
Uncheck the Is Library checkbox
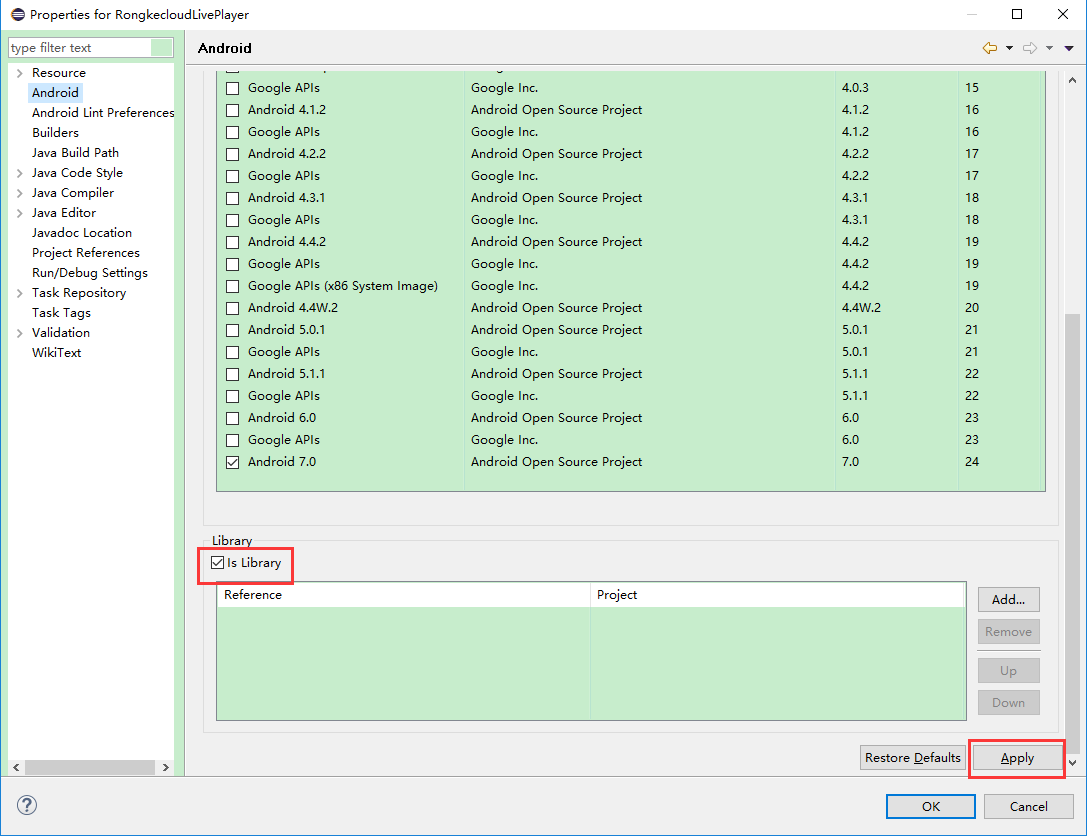pyautogui.click(x=218, y=563)
